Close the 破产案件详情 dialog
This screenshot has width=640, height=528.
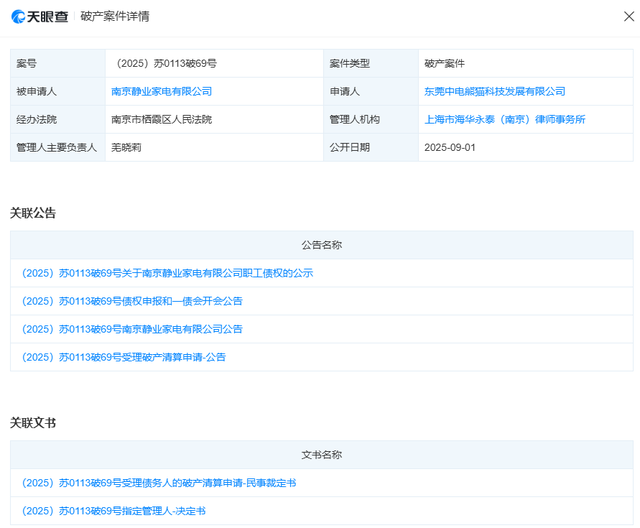(x=629, y=16)
